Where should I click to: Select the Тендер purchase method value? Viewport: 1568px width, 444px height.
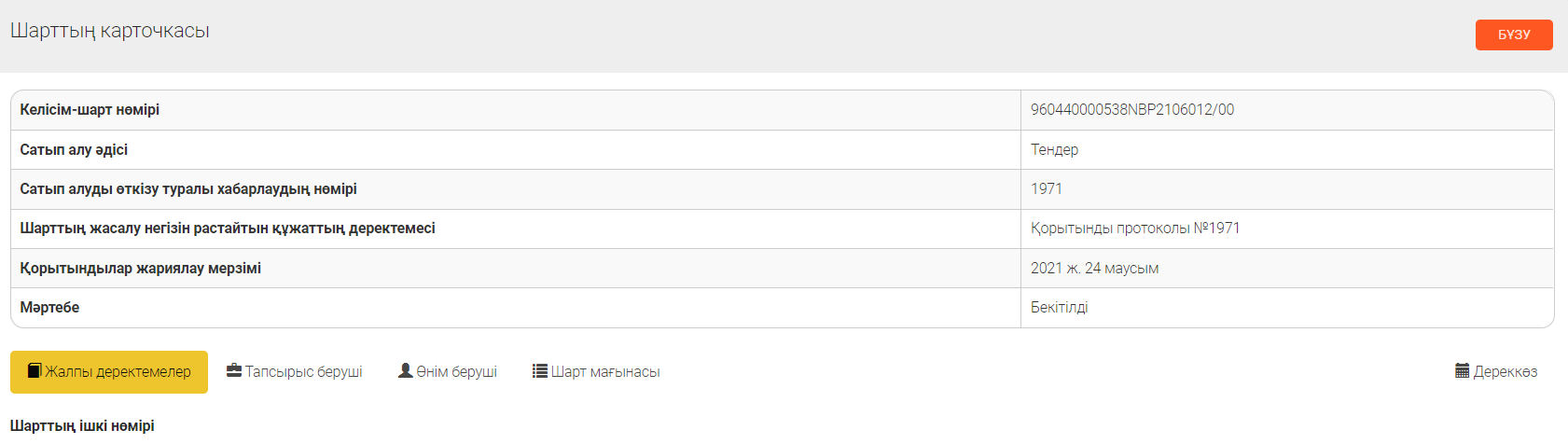pos(1054,149)
